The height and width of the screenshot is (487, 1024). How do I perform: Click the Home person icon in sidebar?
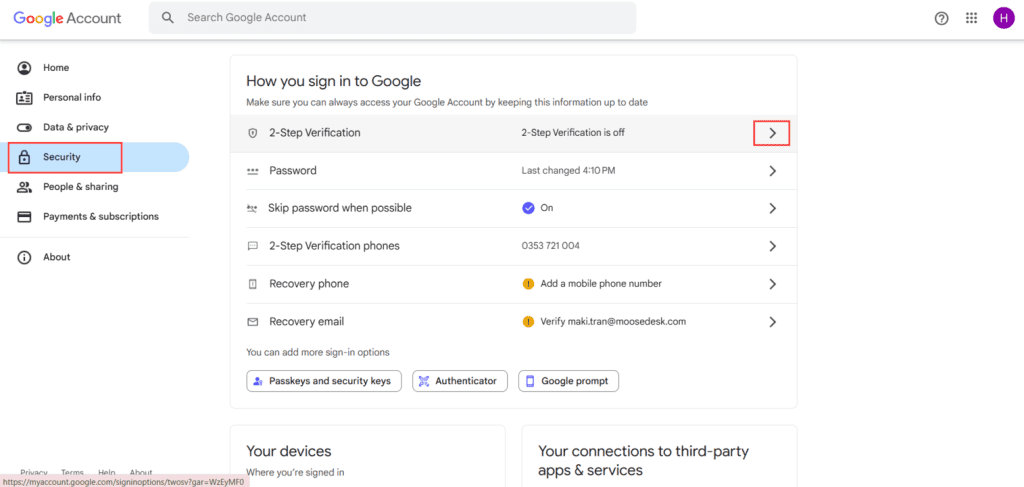pyautogui.click(x=24, y=68)
